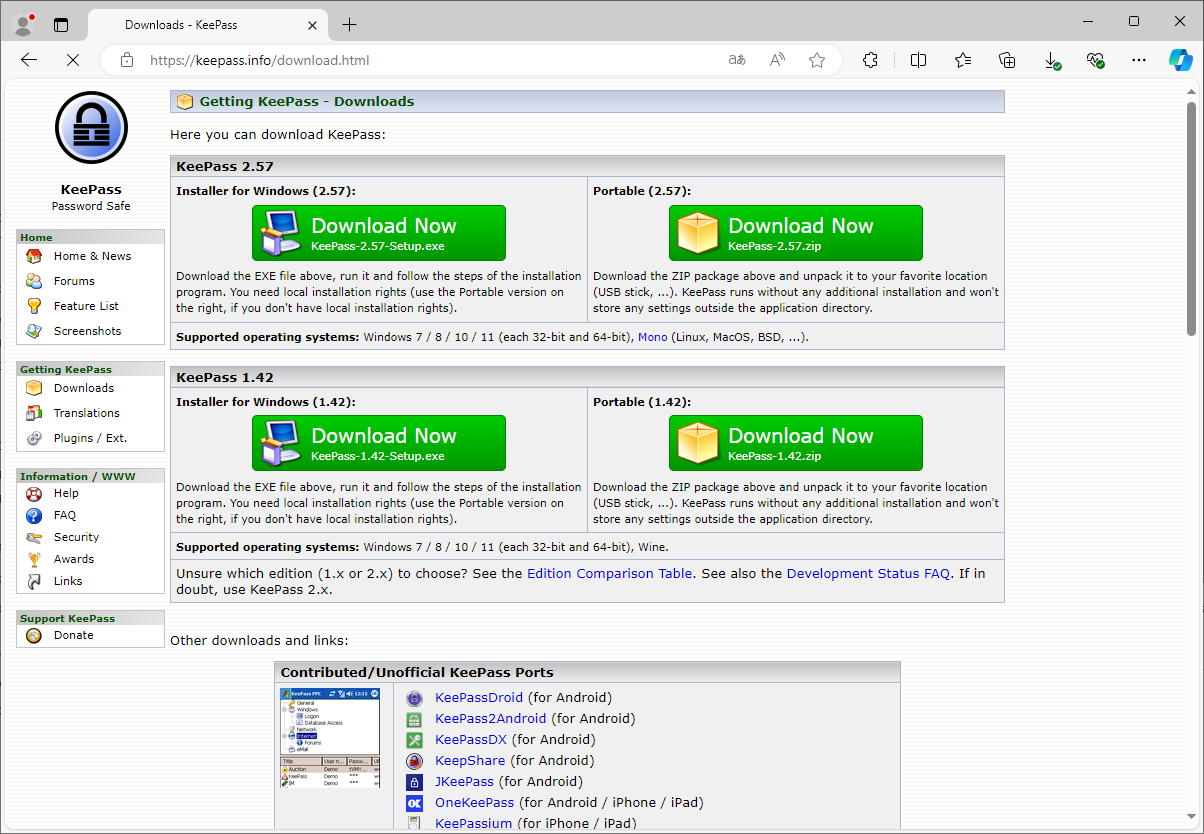The height and width of the screenshot is (834, 1204).
Task: Open Home & News sidebar link
Action: tap(92, 256)
